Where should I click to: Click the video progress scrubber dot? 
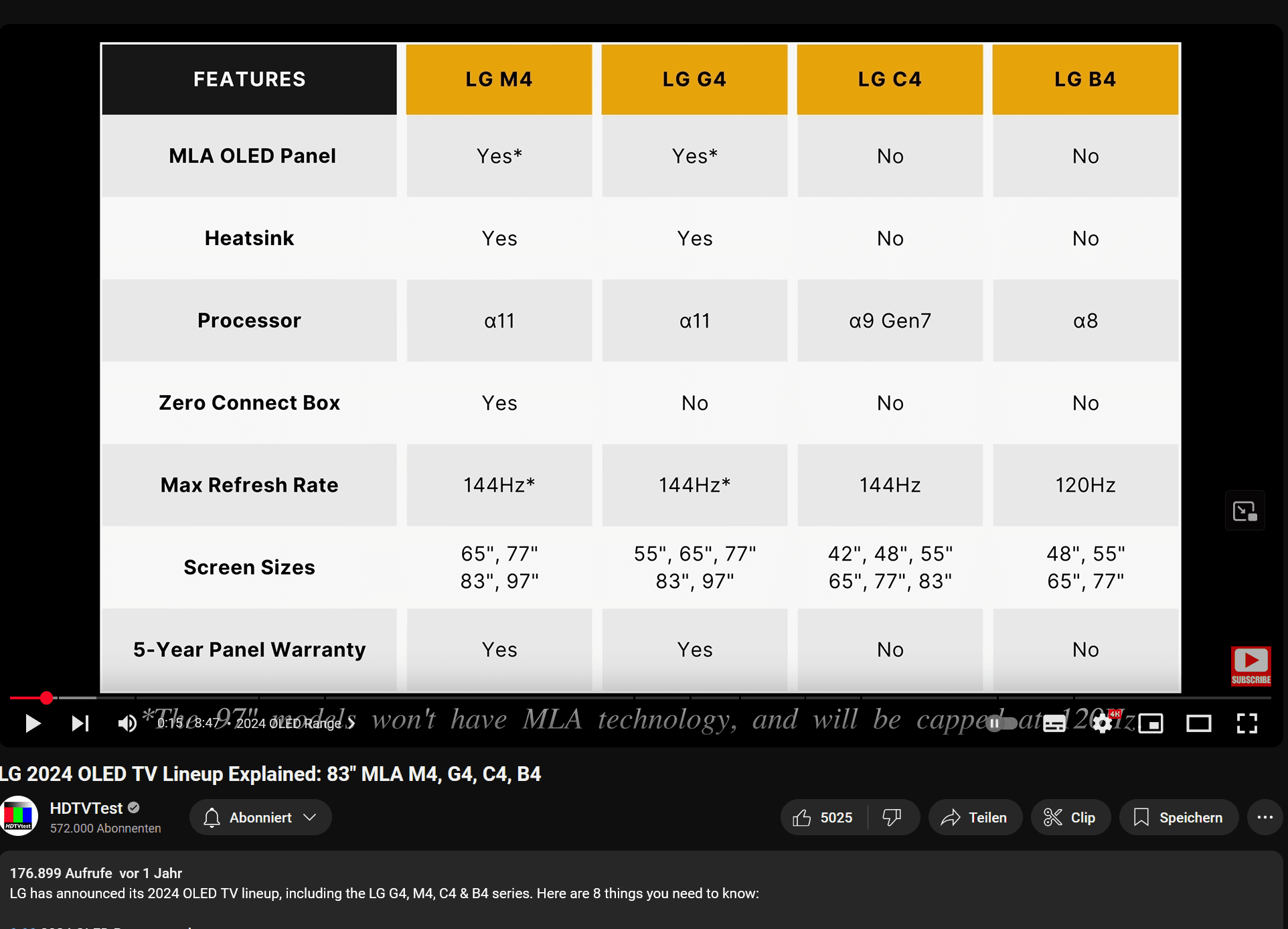pyautogui.click(x=46, y=698)
